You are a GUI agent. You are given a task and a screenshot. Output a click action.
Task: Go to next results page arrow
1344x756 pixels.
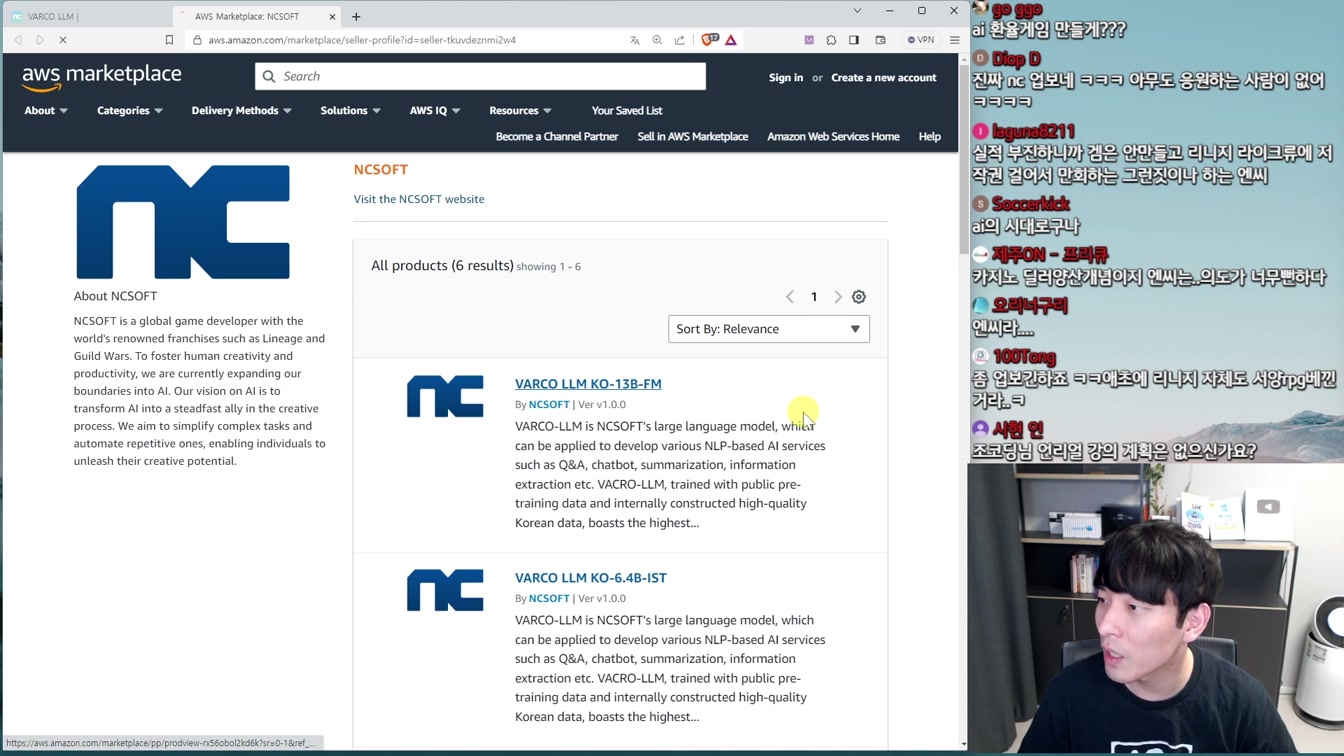(838, 297)
